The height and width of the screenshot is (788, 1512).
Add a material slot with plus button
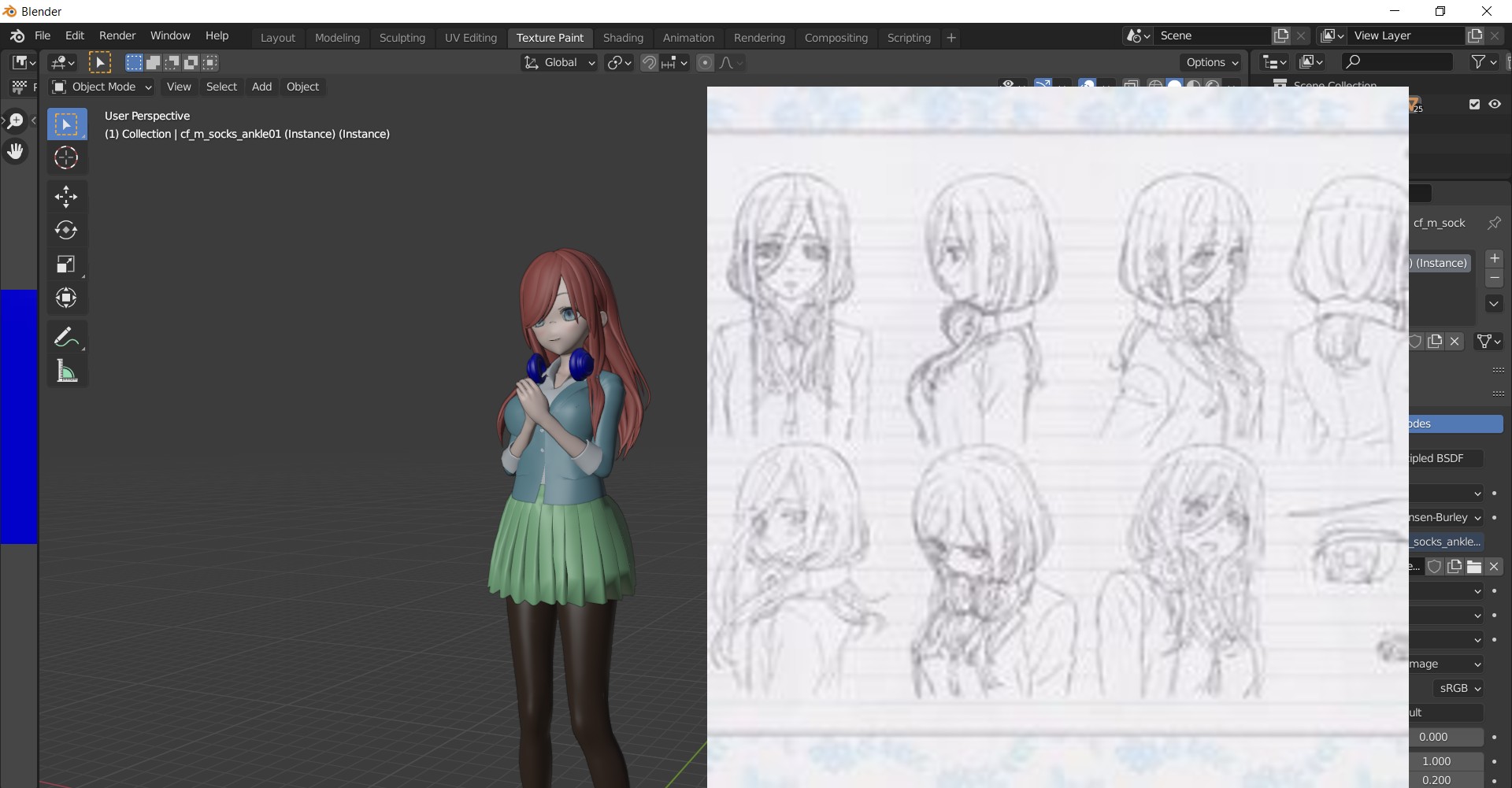(1494, 258)
